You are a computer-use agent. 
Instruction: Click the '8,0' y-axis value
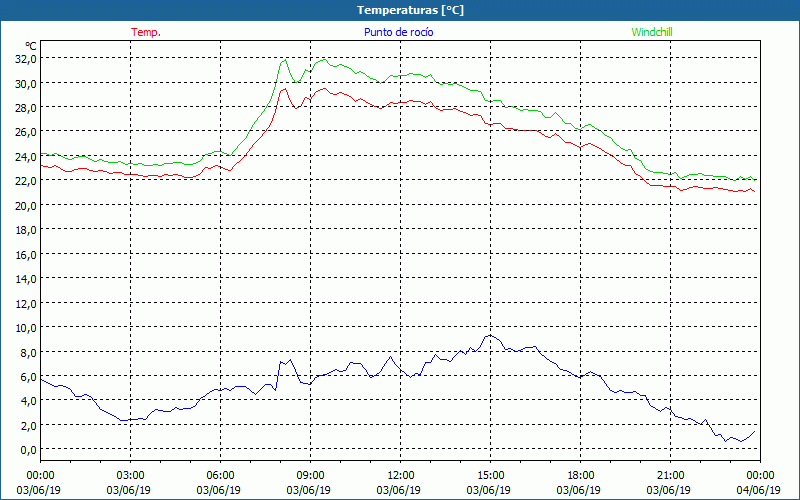tap(29, 352)
